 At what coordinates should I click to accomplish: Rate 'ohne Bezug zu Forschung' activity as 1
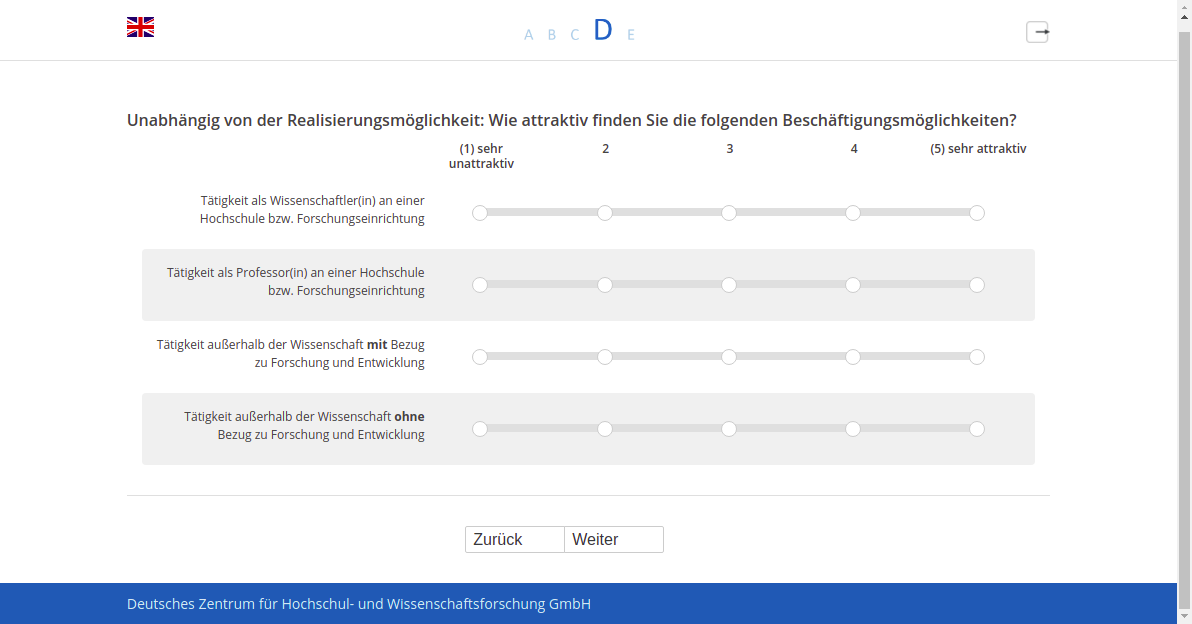(480, 429)
